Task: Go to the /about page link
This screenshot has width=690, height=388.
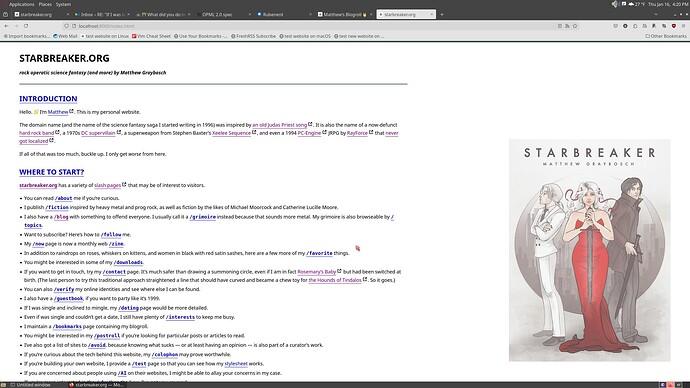Action: pyautogui.click(x=63, y=198)
